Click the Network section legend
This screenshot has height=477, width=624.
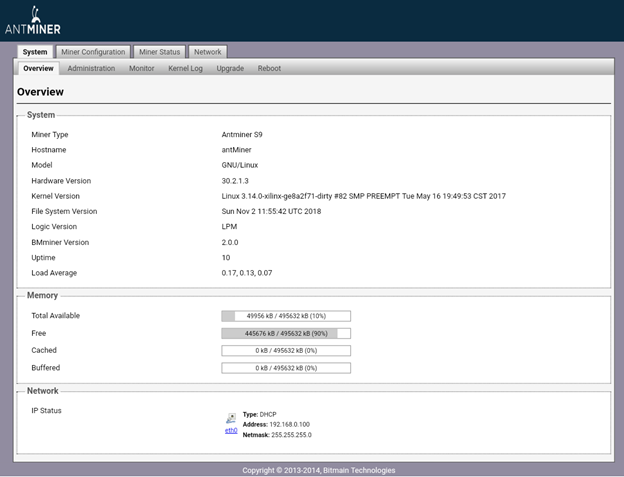click(x=43, y=391)
